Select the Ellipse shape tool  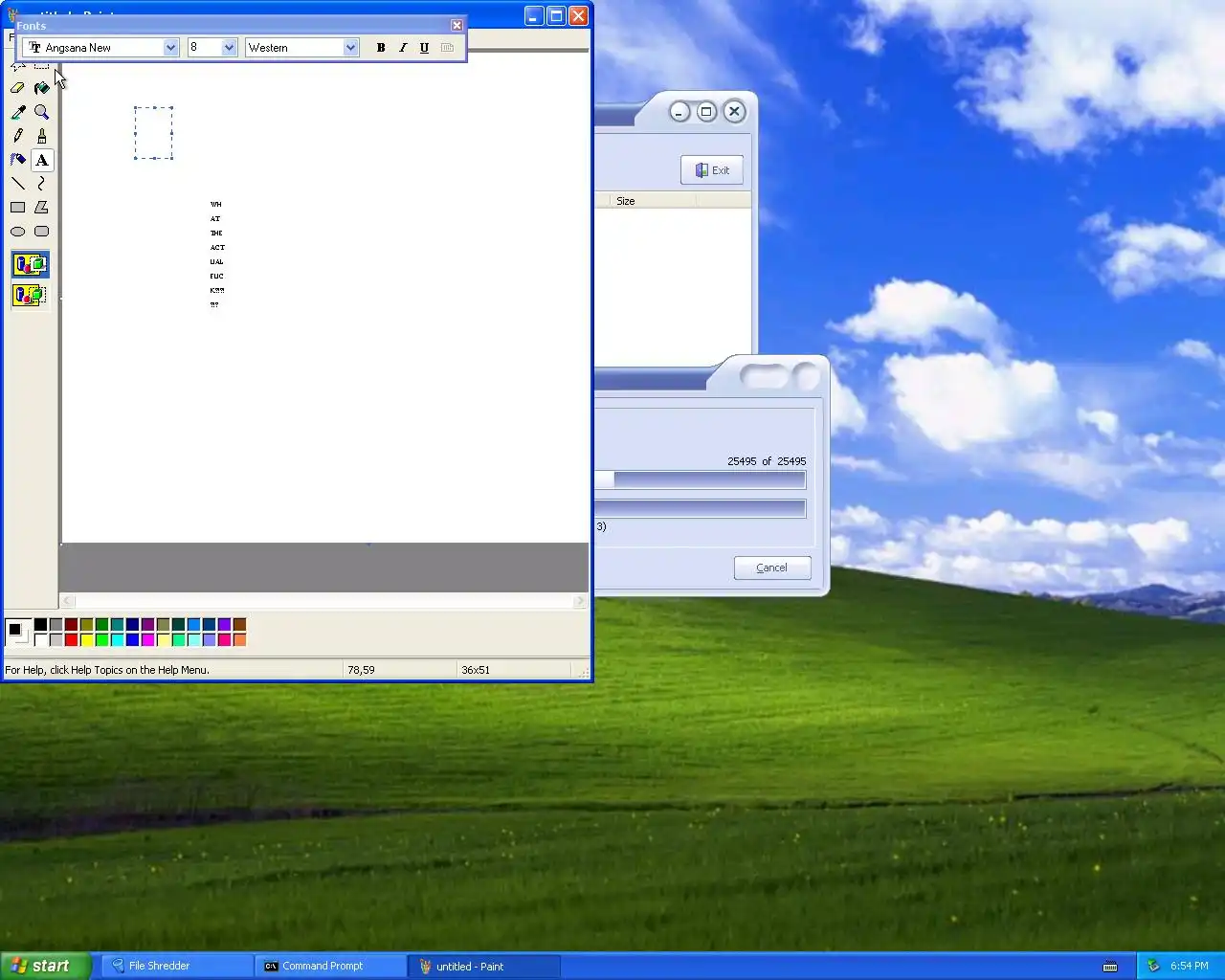tap(17, 232)
